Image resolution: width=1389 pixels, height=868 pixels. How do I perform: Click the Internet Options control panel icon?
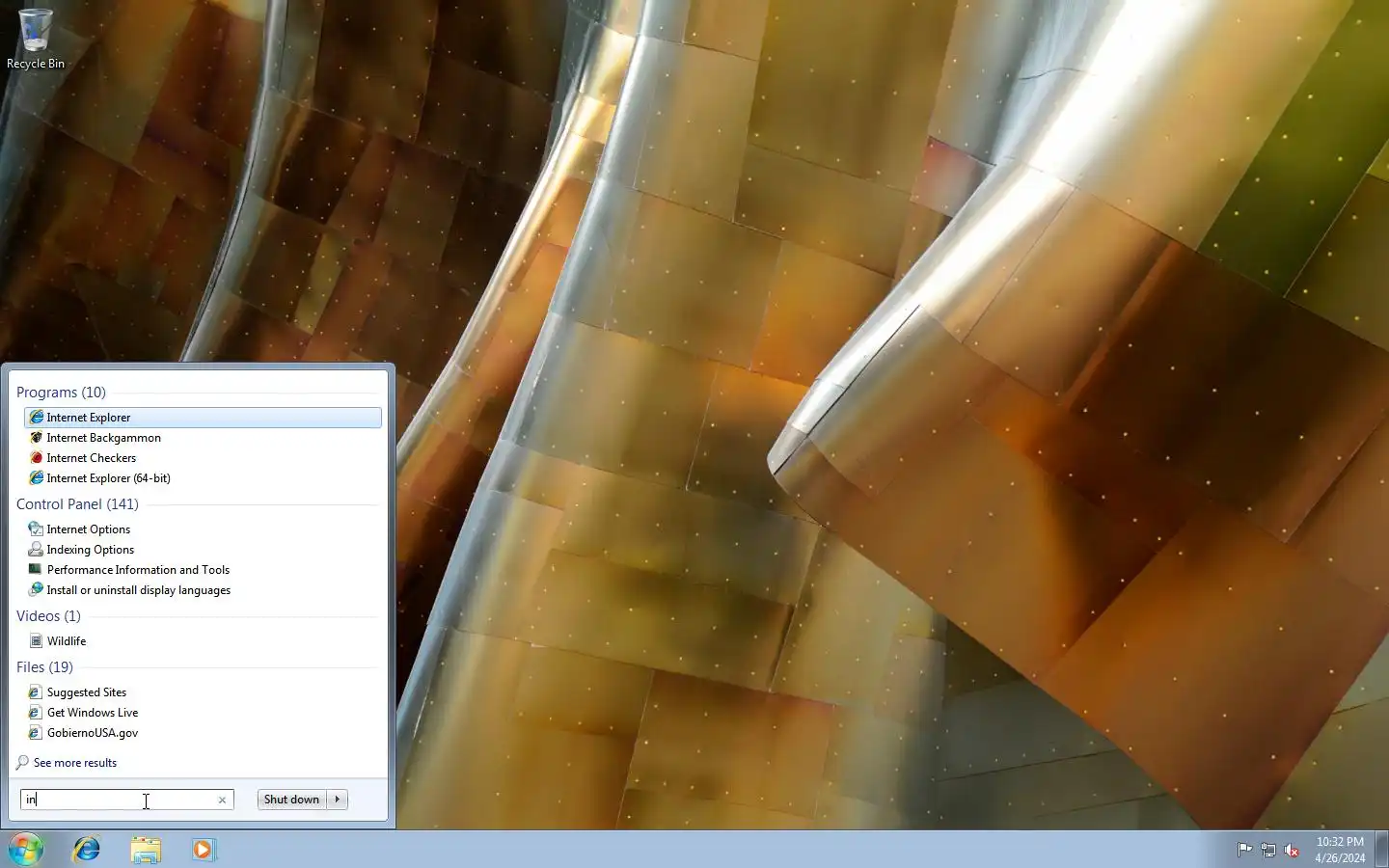(36, 529)
